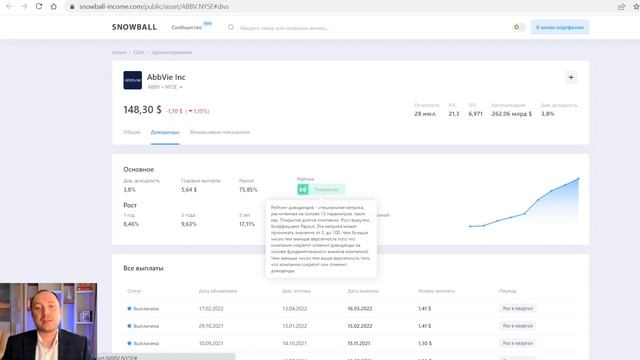Click the Период column header
This screenshot has height=360, width=640.
[507, 291]
